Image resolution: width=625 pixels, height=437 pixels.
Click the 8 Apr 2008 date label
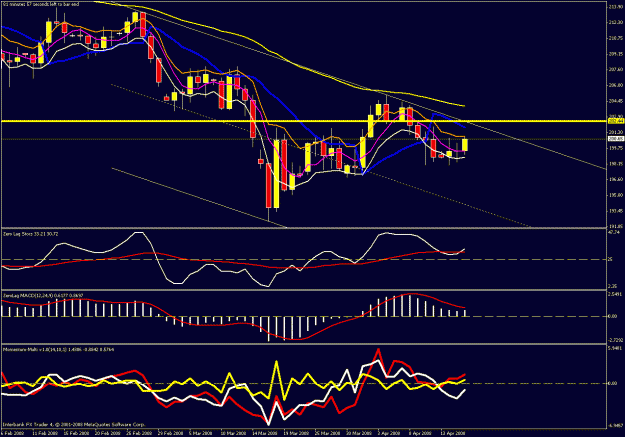pos(420,433)
